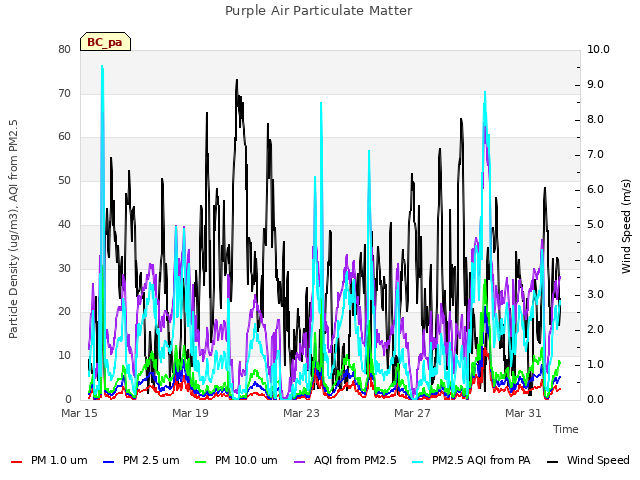Click the Mar 15 x-axis tick label
Viewport: 640px width, 480px height.
[x=80, y=413]
